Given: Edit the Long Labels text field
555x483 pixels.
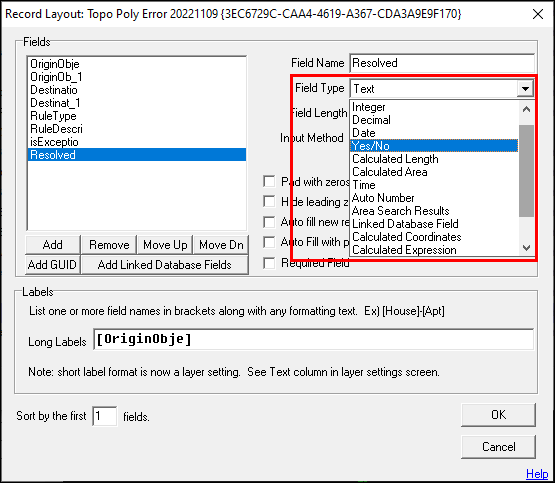Looking at the screenshot, I should 314,339.
